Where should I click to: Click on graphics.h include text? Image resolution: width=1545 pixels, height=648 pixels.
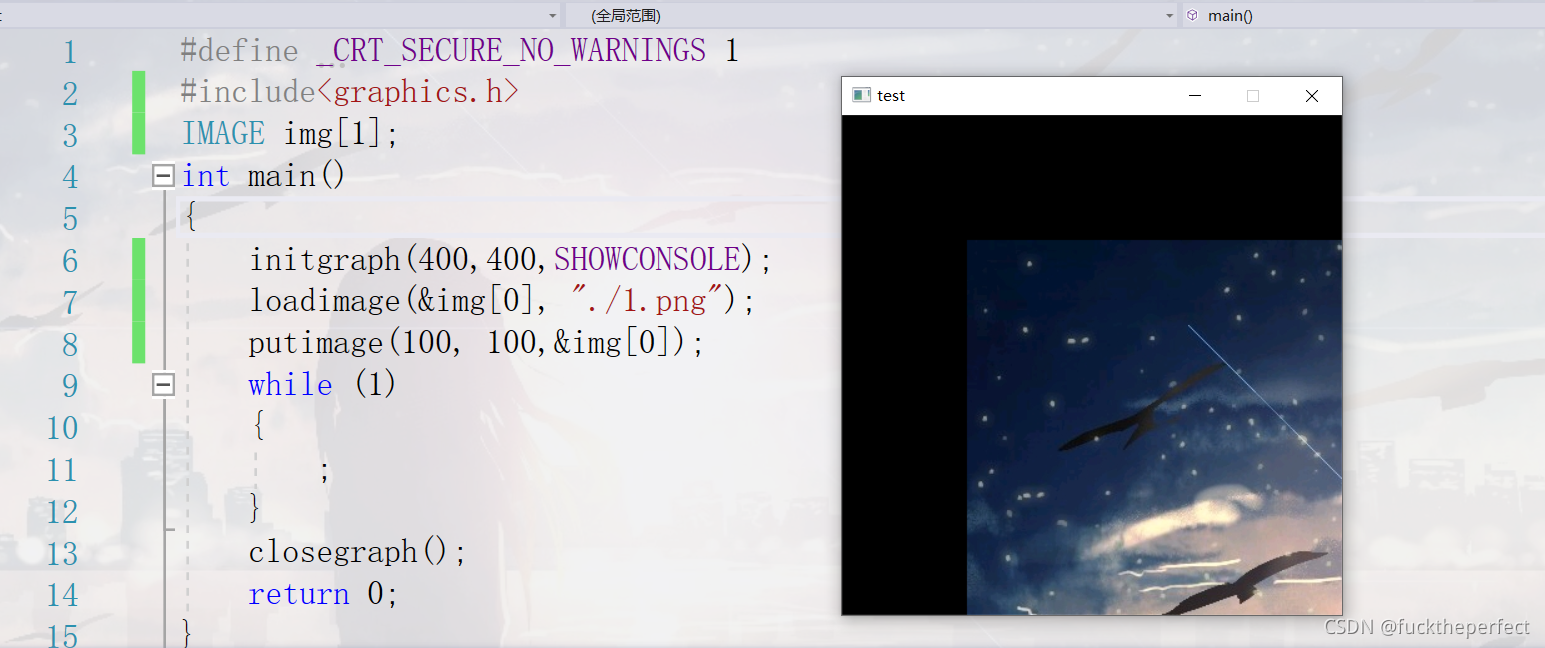(x=418, y=92)
